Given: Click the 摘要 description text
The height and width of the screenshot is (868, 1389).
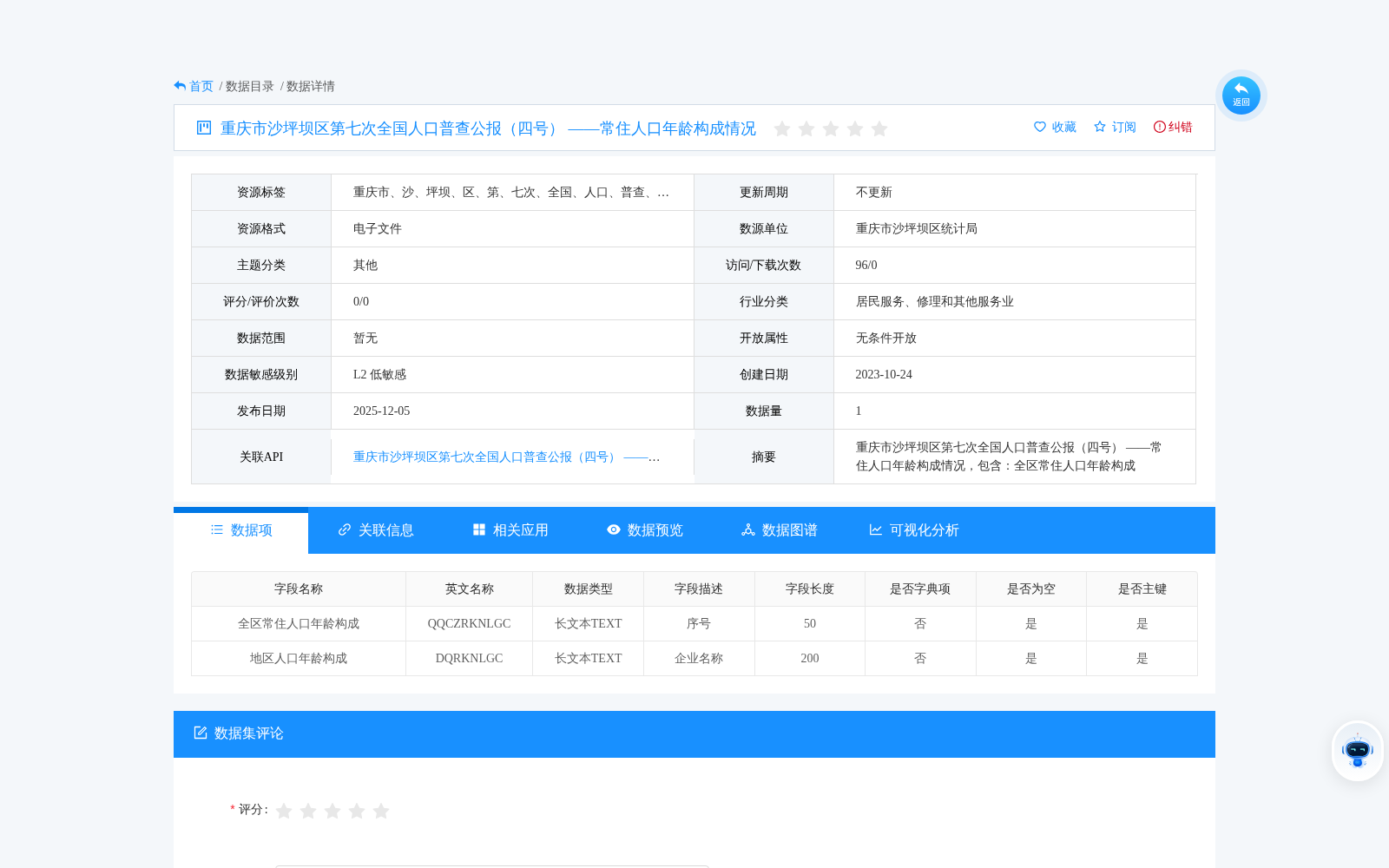Looking at the screenshot, I should [1009, 457].
